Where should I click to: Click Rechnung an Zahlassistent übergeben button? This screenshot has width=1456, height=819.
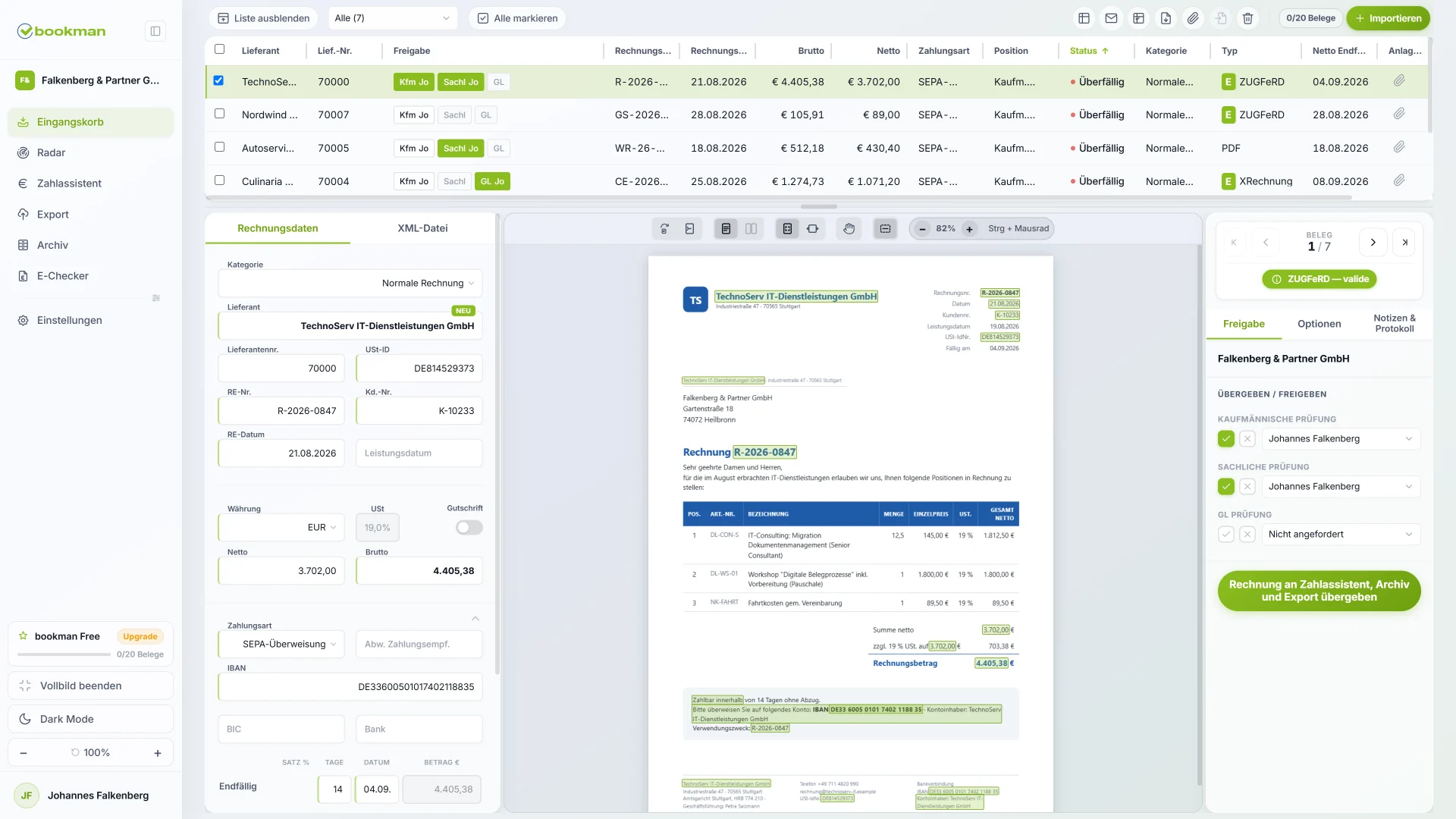click(1319, 591)
